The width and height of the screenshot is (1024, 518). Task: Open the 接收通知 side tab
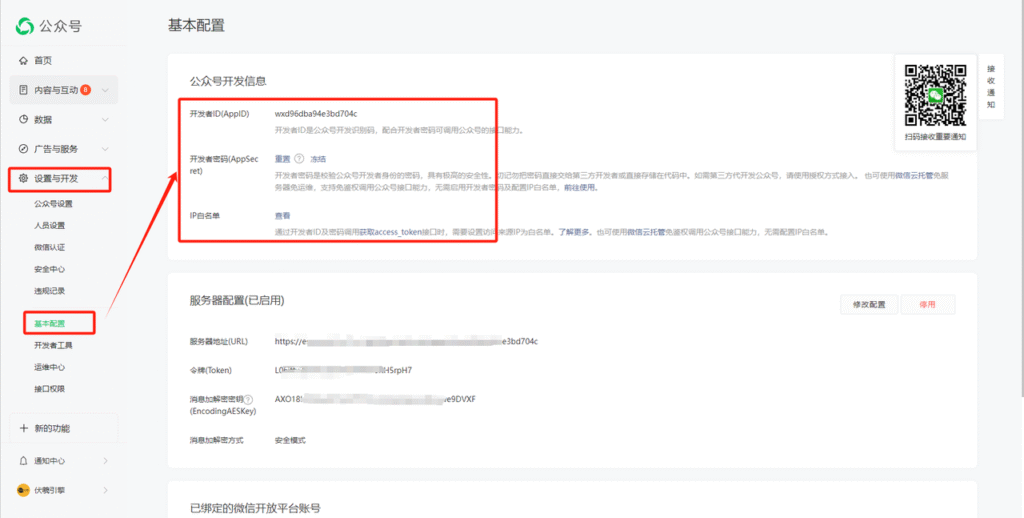click(x=991, y=86)
